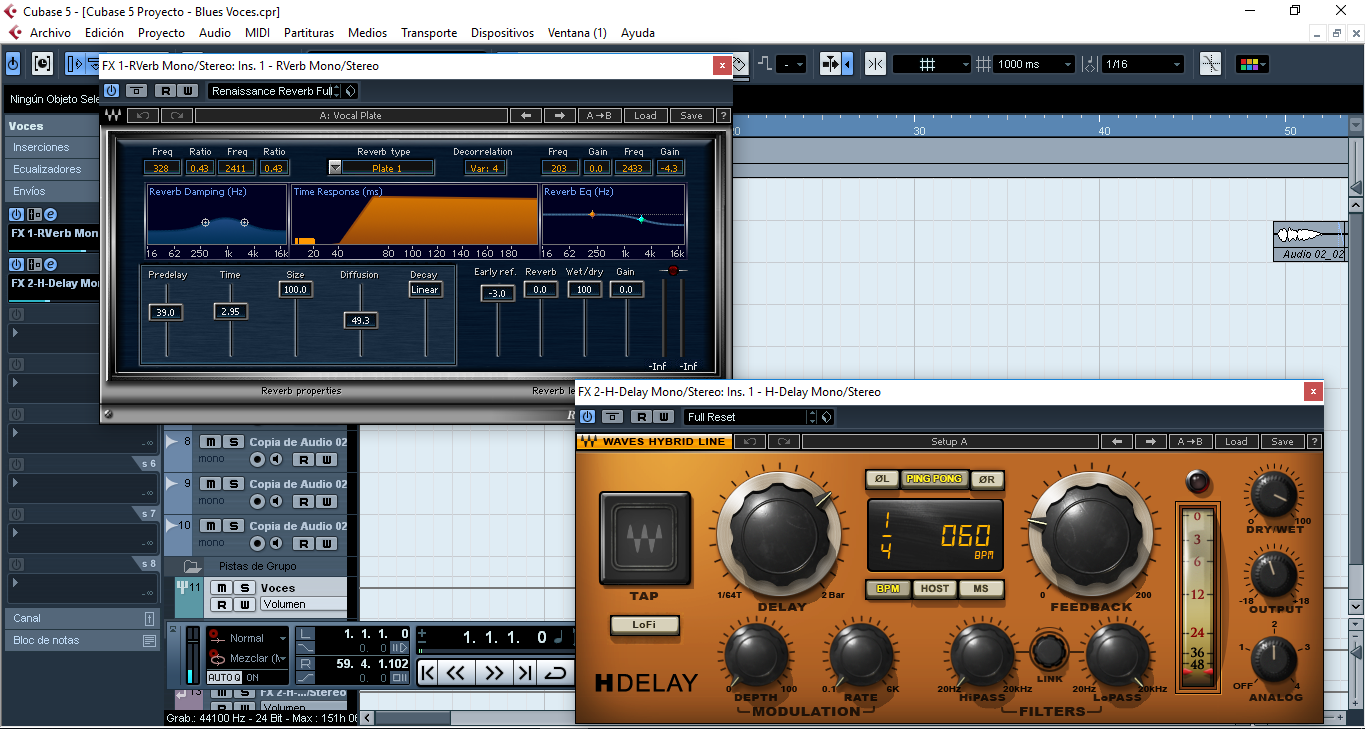1365x729 pixels.
Task: Open preset manager icon beside Renaissance Reverb Full
Action: 351,91
